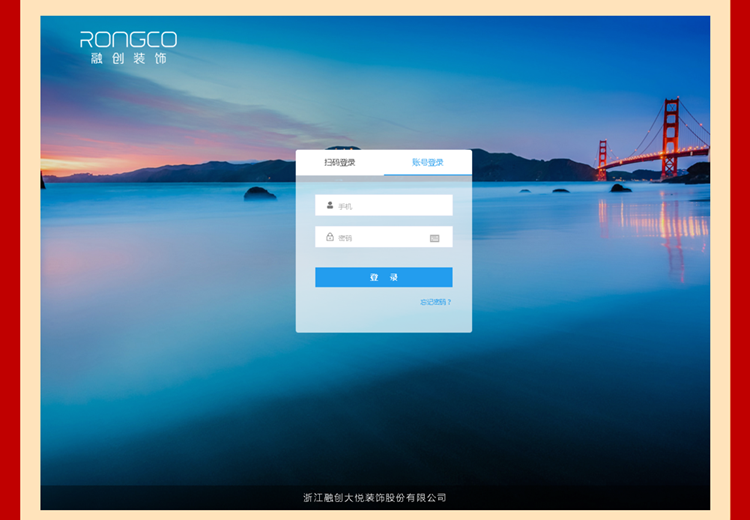Click the smaller distant bridge tower
This screenshot has height=520, width=750.
[602, 160]
